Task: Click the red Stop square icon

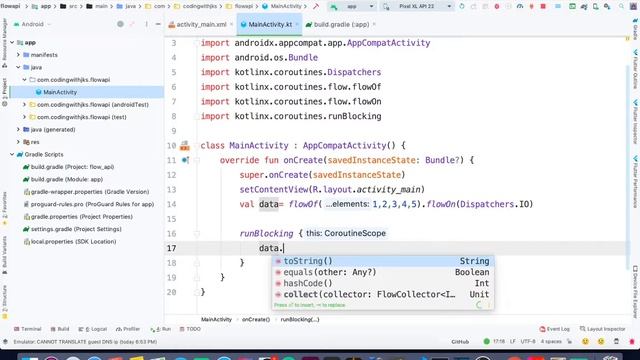Action: [543, 7]
